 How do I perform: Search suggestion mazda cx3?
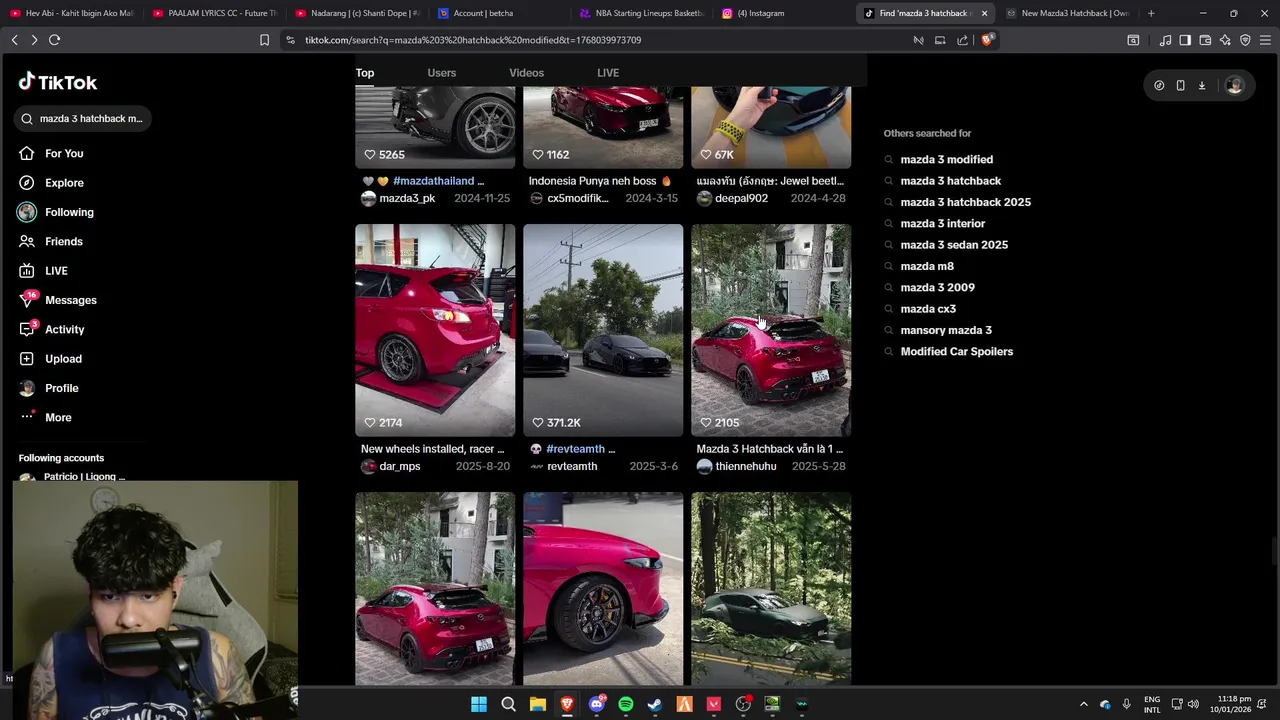(928, 309)
